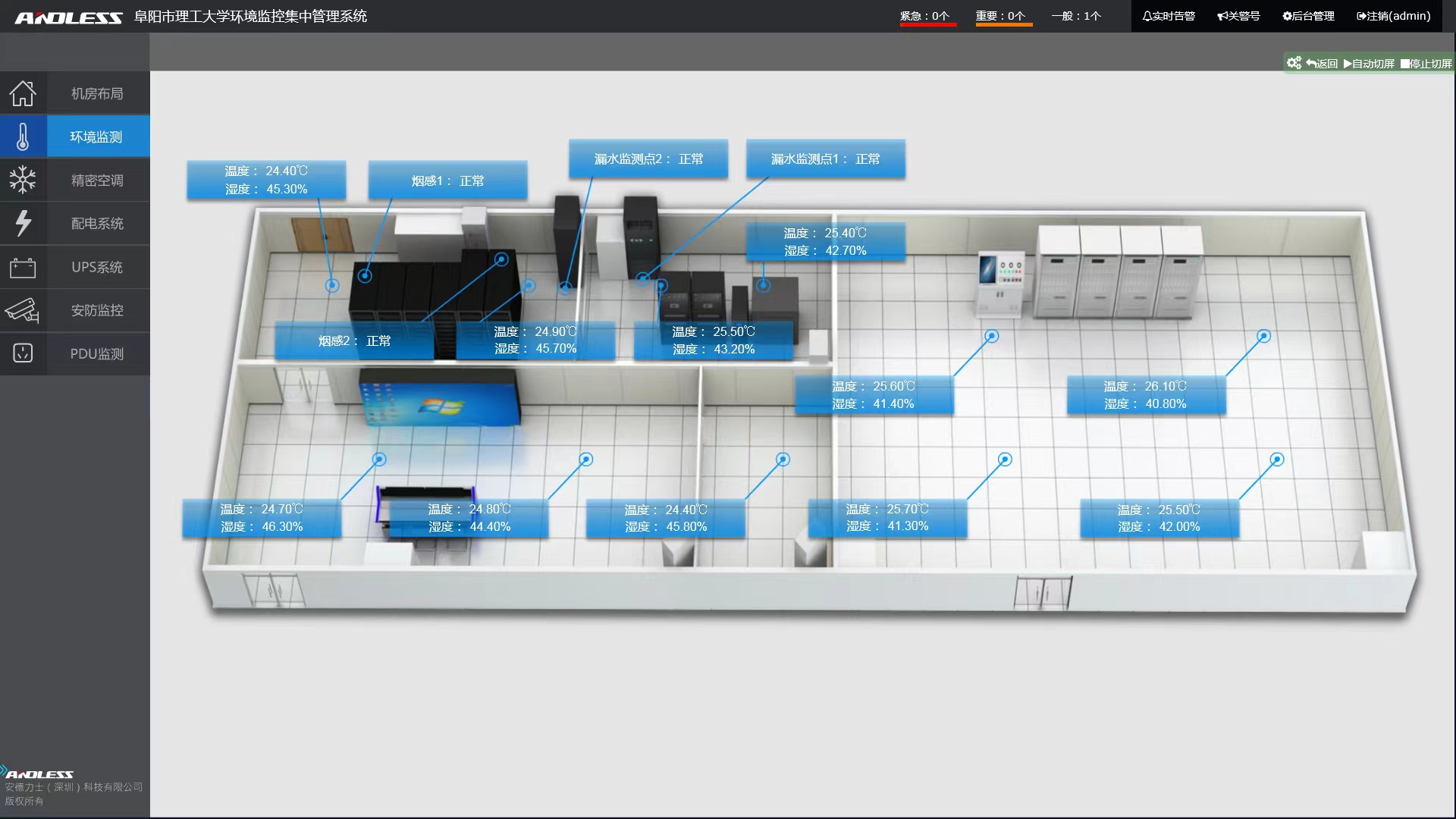
Task: Click the 重要 alarm counter
Action: tap(1000, 16)
